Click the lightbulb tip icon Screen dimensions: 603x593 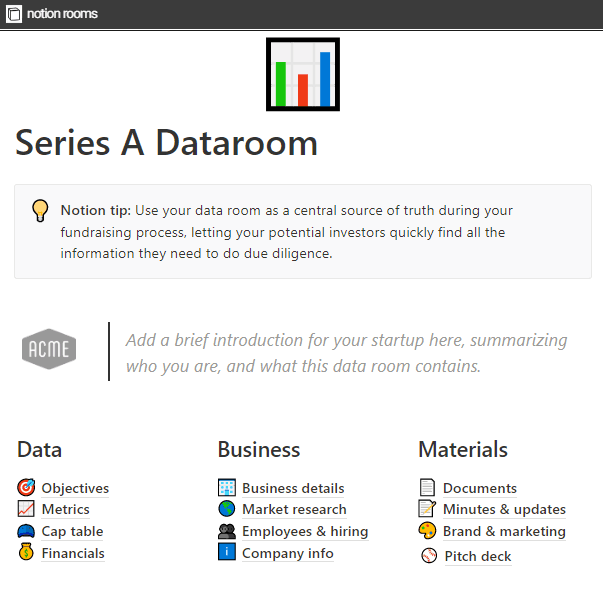click(x=40, y=210)
